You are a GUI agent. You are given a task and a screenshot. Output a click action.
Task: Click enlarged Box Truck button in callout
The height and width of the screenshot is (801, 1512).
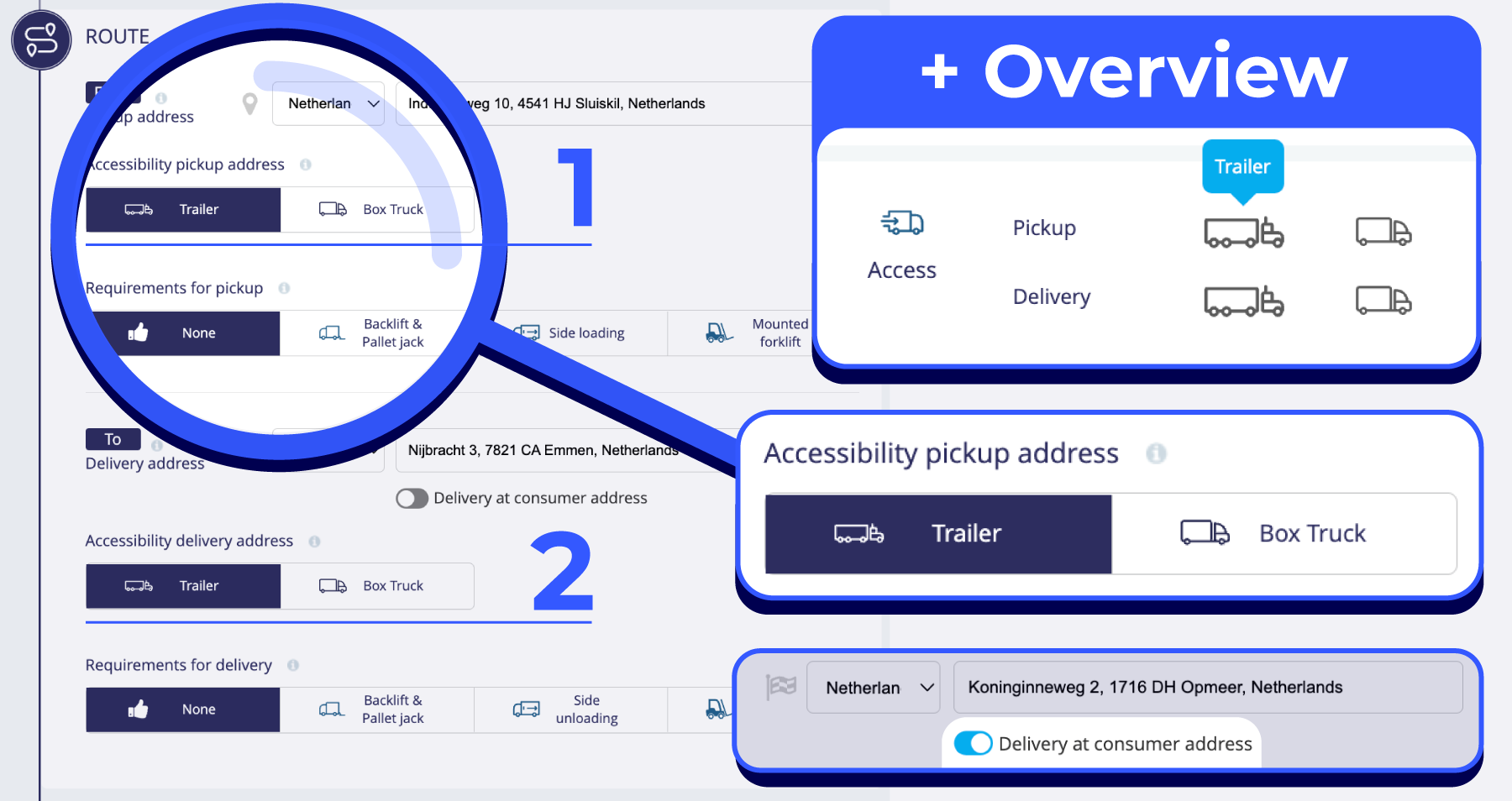(1284, 534)
